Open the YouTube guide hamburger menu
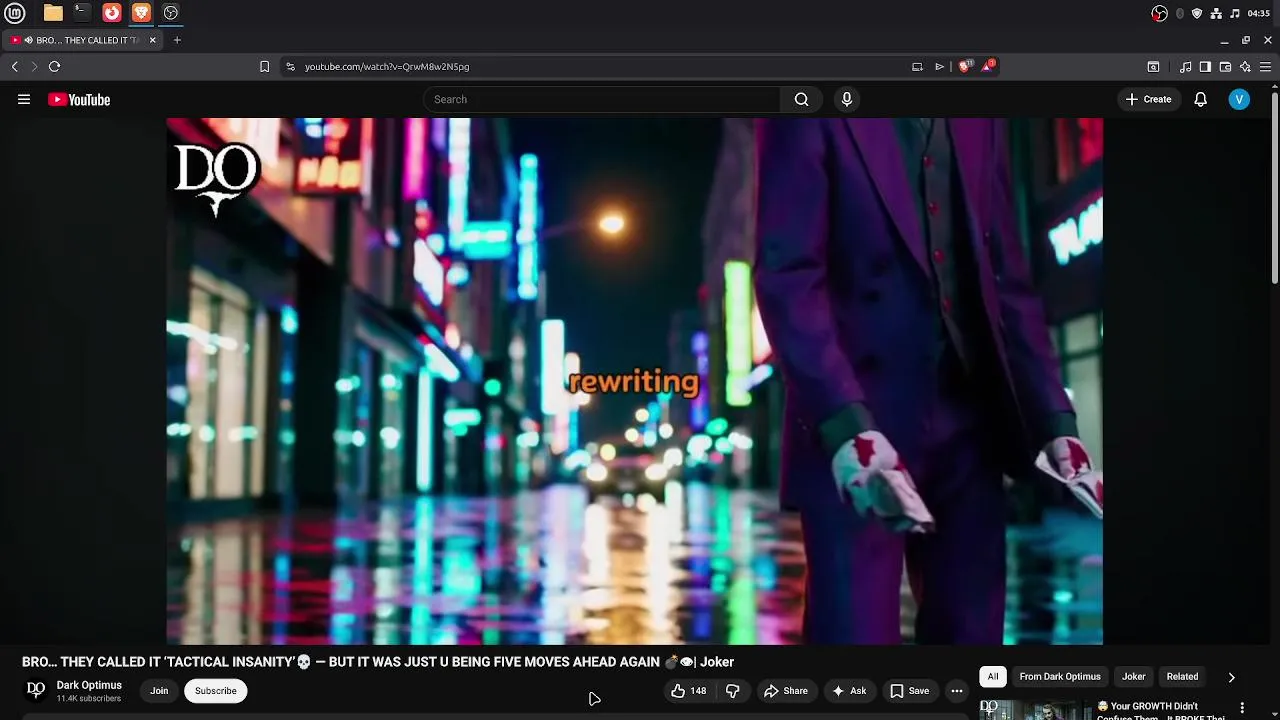The image size is (1280, 720). coord(24,99)
